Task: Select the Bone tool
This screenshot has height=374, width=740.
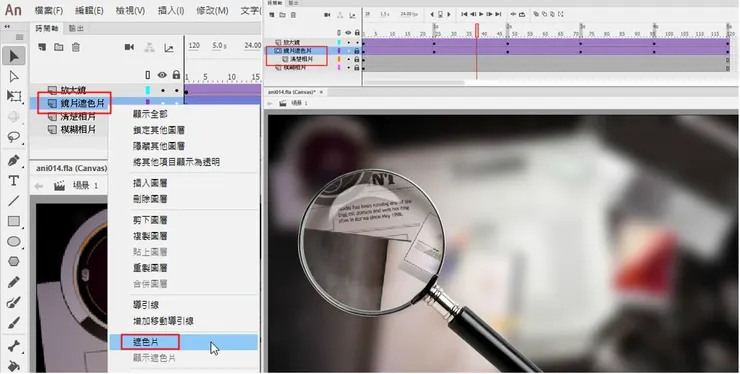Action: coord(14,346)
